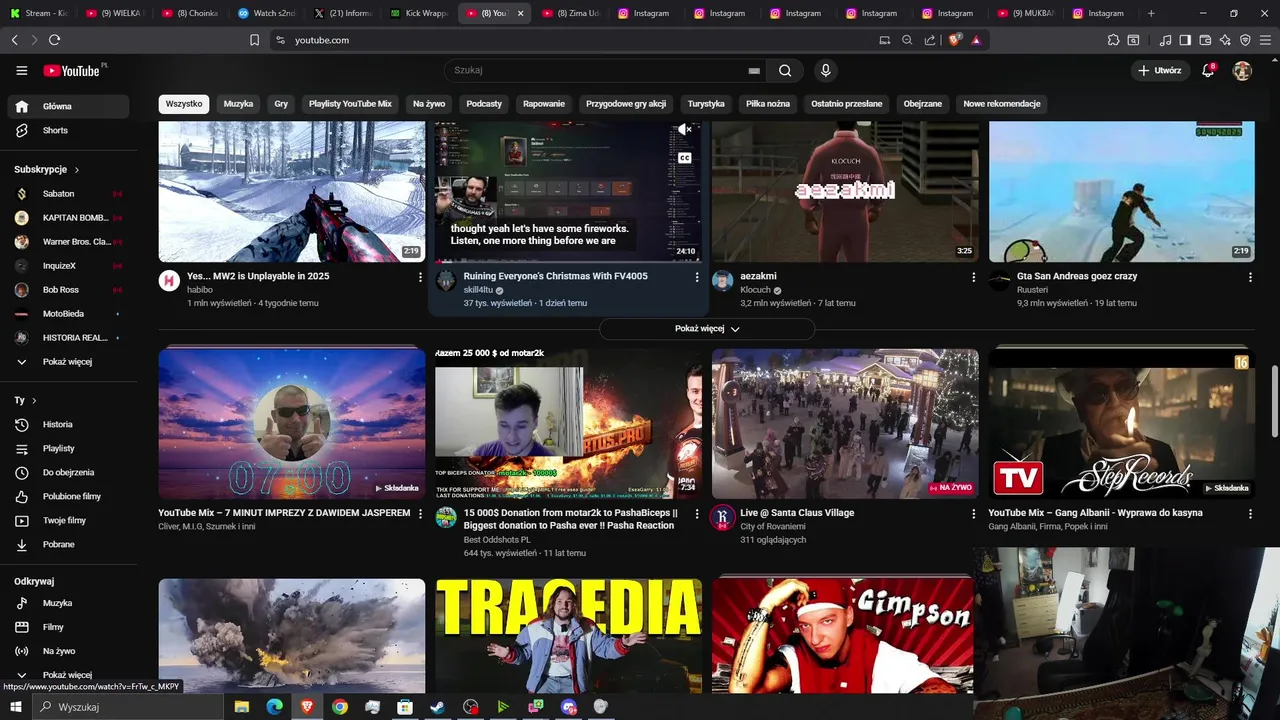Expand Pokaż więcej below the video row
Screen dimensions: 1280x720
(707, 329)
